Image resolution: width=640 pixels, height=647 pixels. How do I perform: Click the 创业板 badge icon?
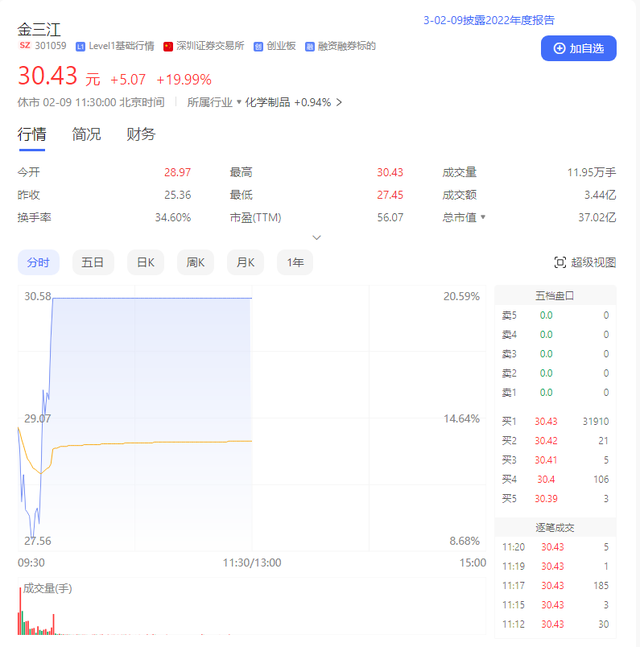point(258,47)
